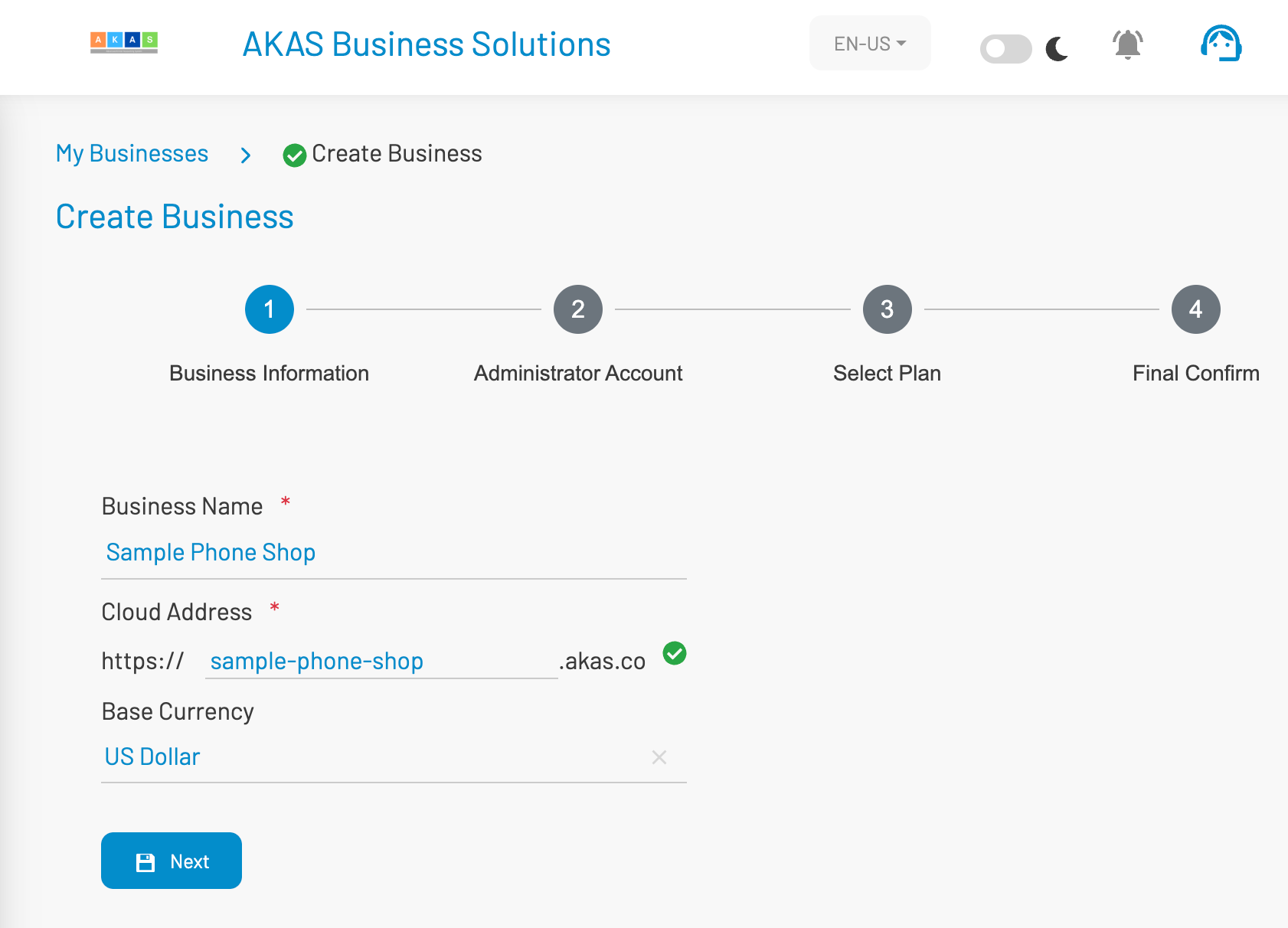Focus the Business Name input field
This screenshot has width=1288, height=928.
tap(394, 553)
